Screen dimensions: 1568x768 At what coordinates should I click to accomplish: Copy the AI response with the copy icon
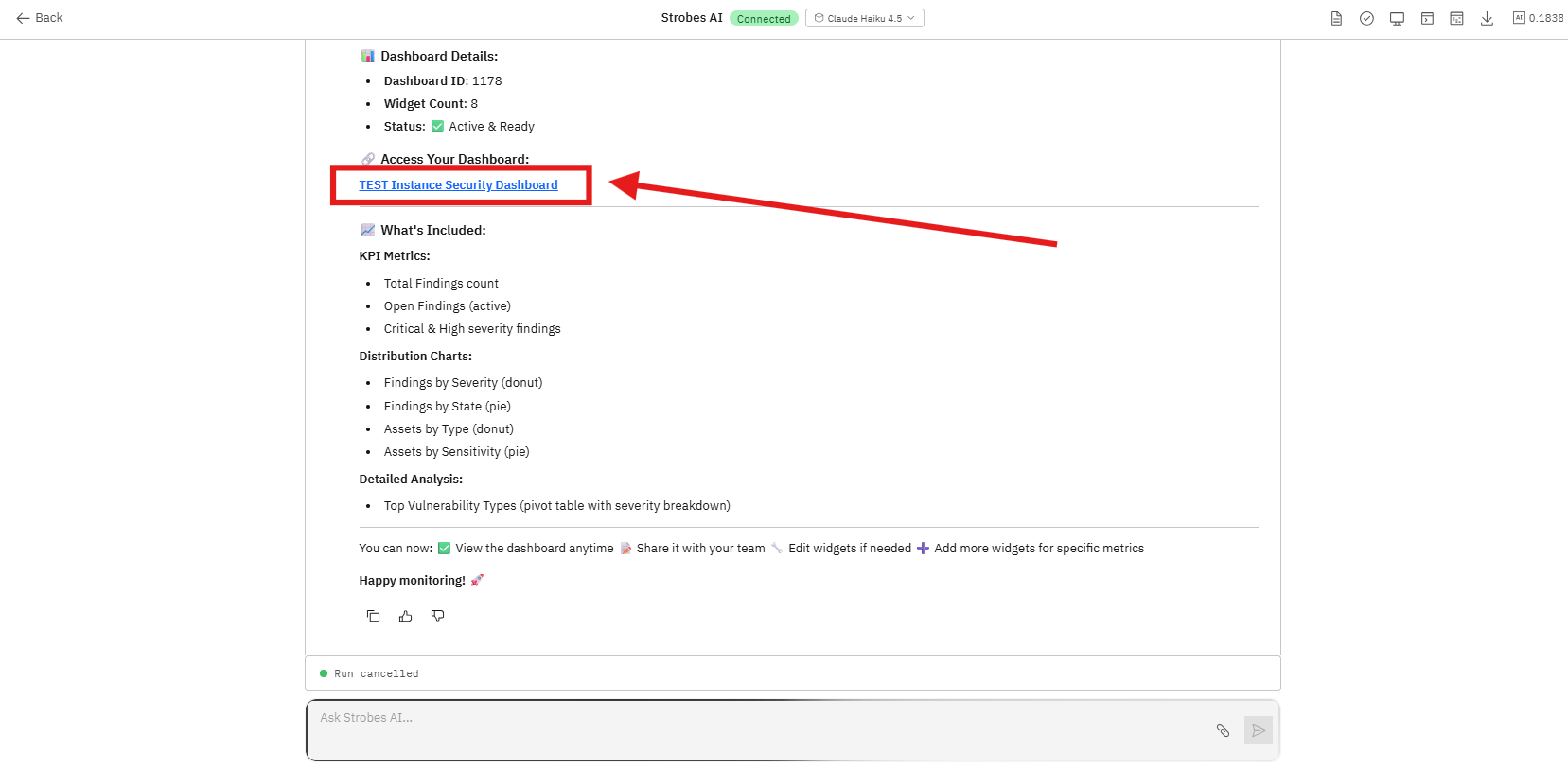tap(373, 616)
